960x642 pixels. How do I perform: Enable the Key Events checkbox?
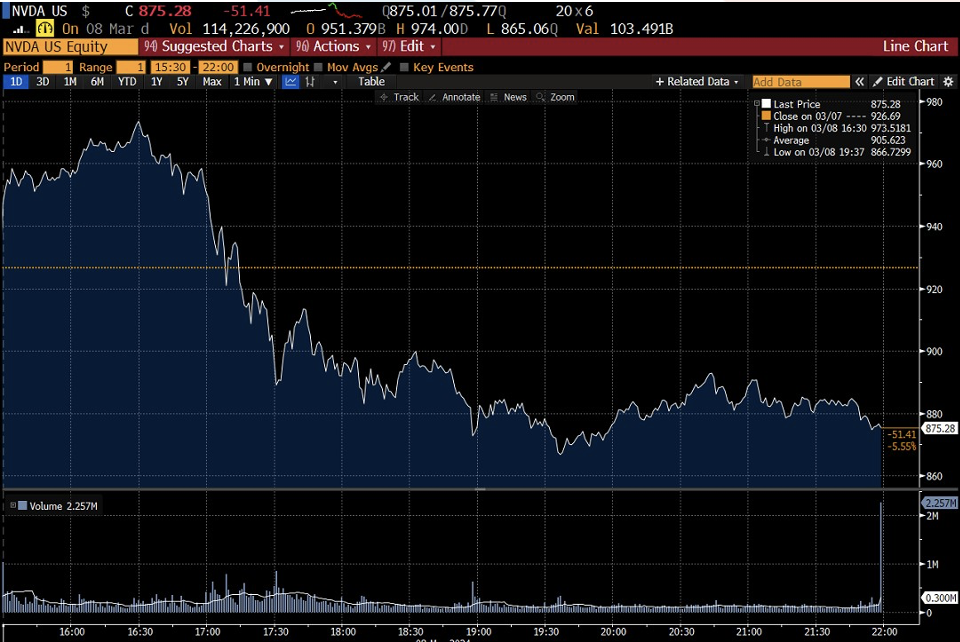click(404, 67)
